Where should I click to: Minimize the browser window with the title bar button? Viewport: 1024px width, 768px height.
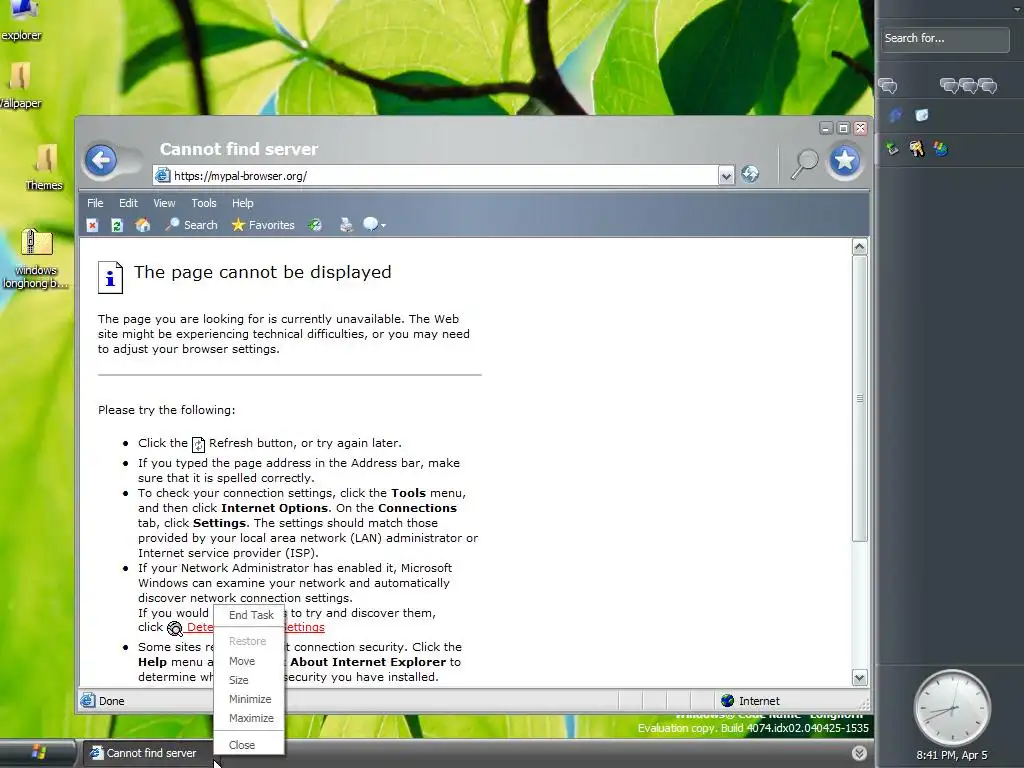click(x=826, y=129)
